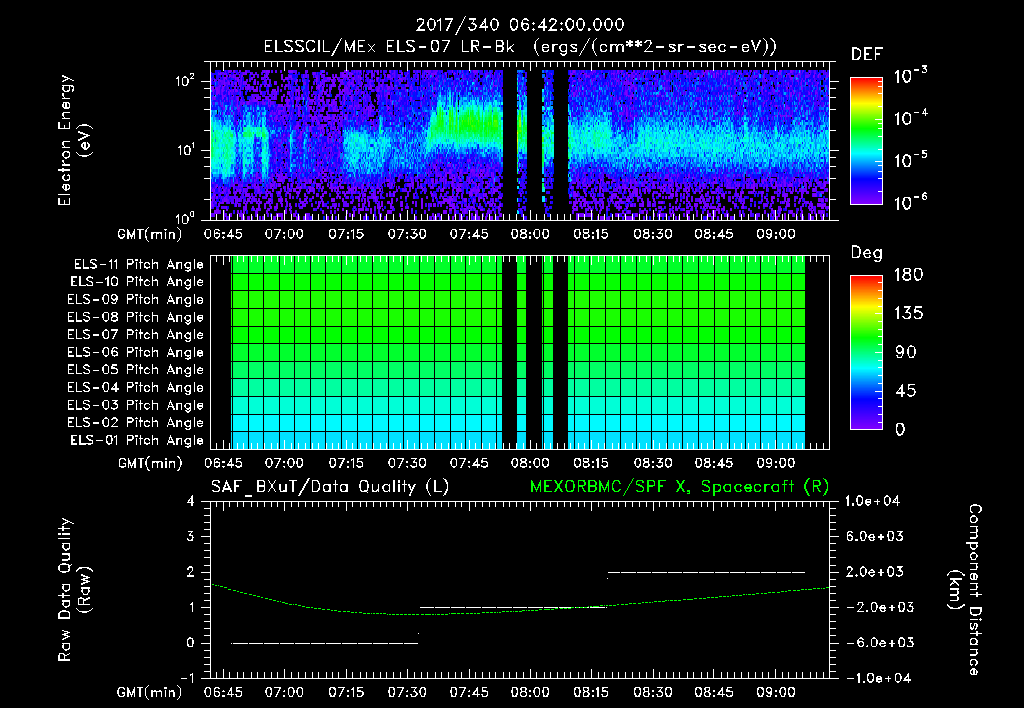Click the quality level 0 white line segment
Screen dimensions: 1024x708
pyautogui.click(x=325, y=643)
